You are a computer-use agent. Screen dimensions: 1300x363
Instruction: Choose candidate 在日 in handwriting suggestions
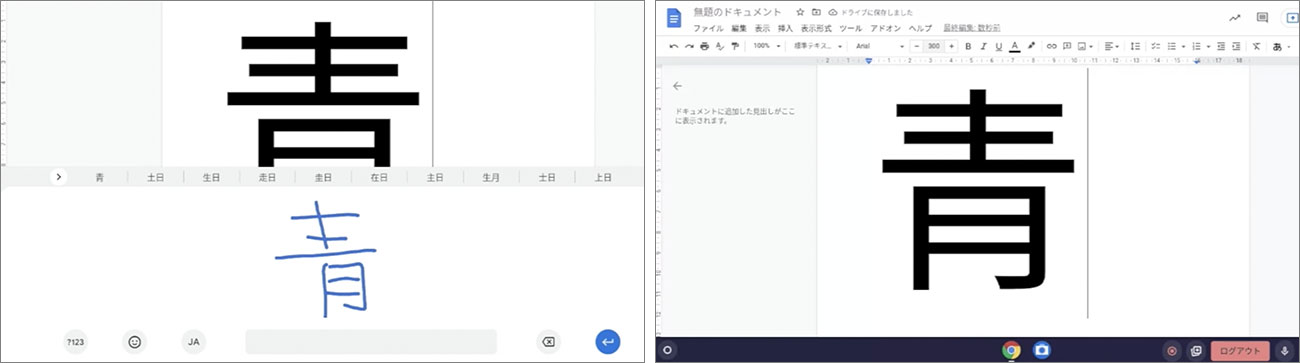click(379, 177)
